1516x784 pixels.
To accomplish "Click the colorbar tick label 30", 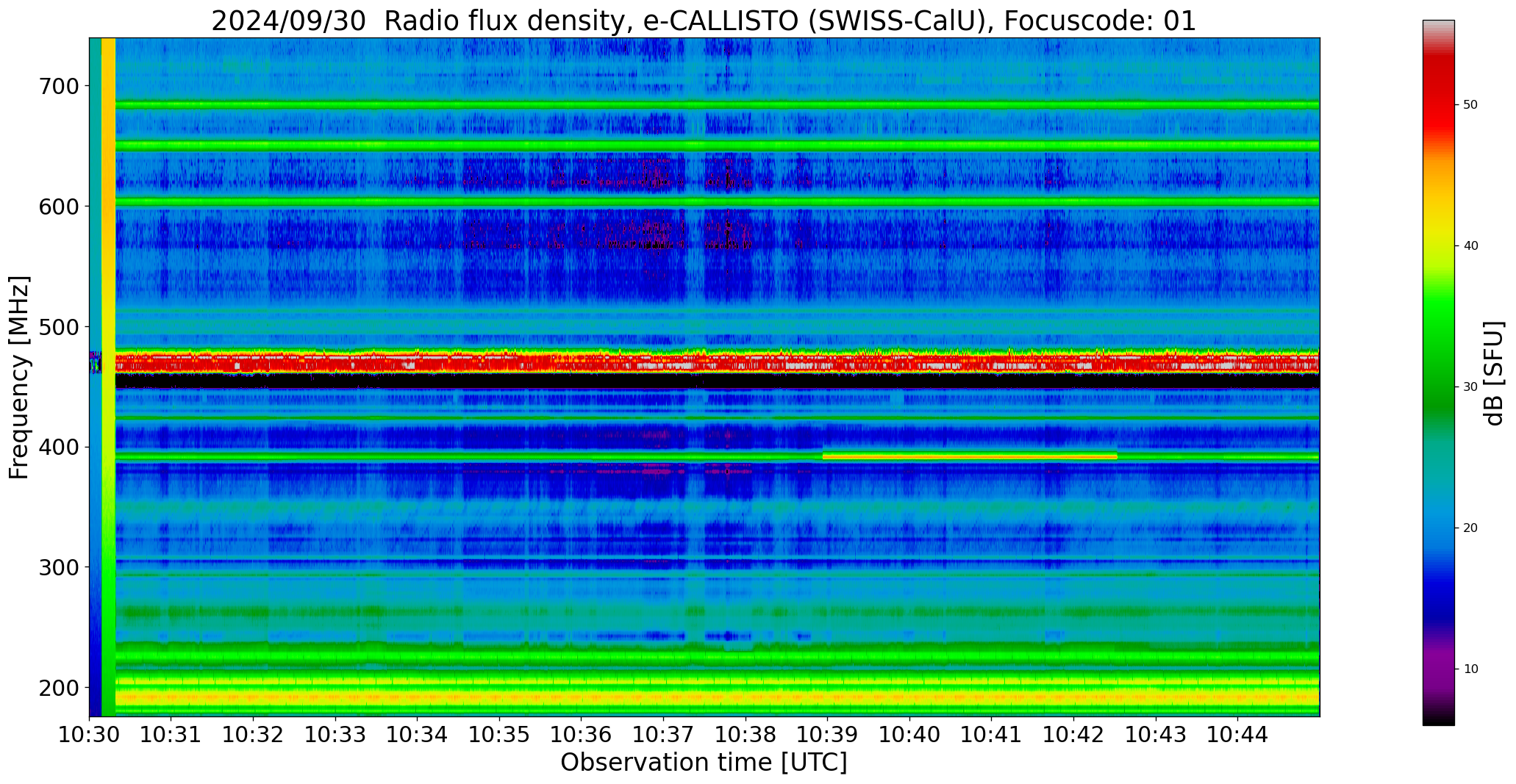I will pyautogui.click(x=1470, y=386).
